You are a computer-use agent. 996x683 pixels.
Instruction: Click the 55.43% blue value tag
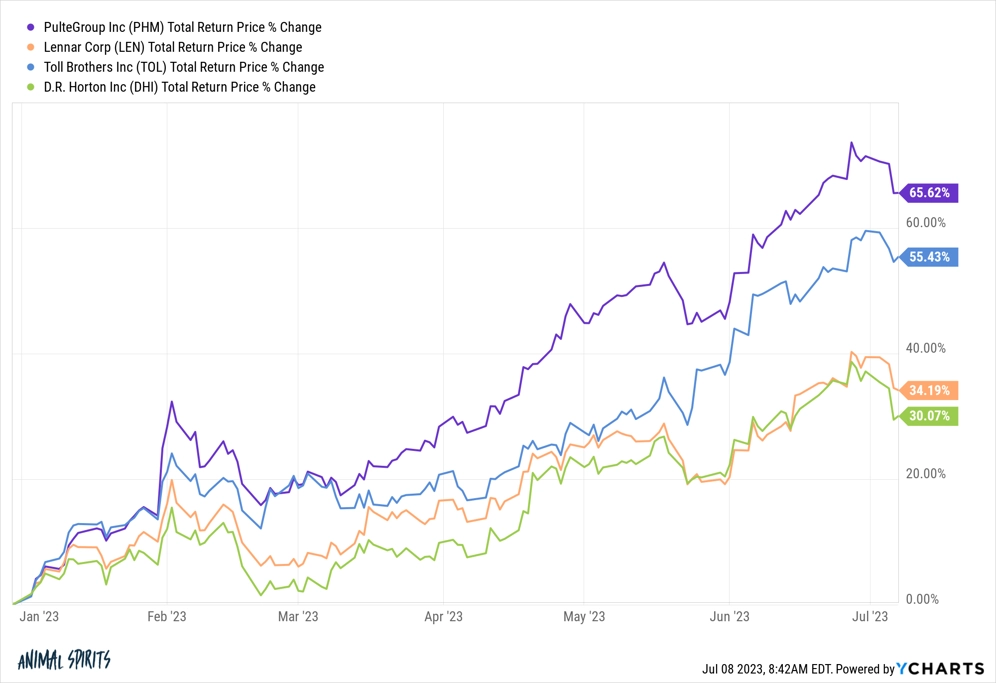tap(929, 257)
